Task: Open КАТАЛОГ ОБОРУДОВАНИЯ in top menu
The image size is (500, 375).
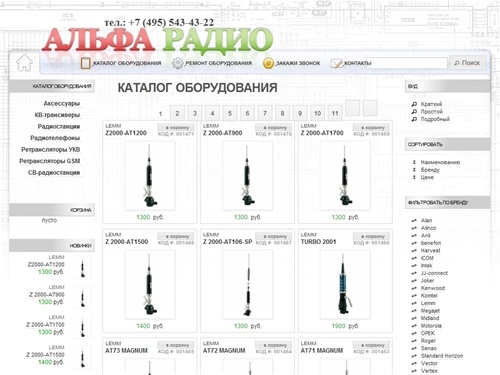Action: pos(127,63)
